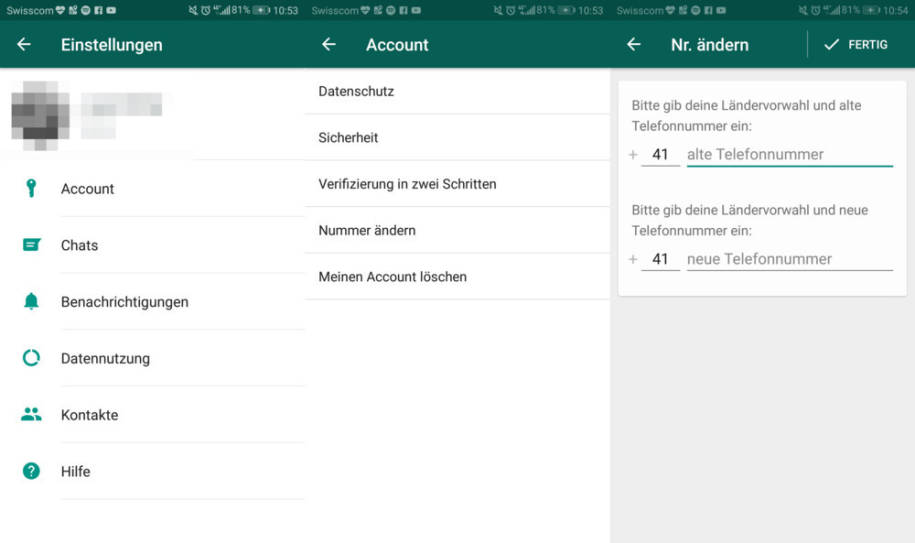
Task: Tap the Chats message icon
Action: (x=31, y=245)
